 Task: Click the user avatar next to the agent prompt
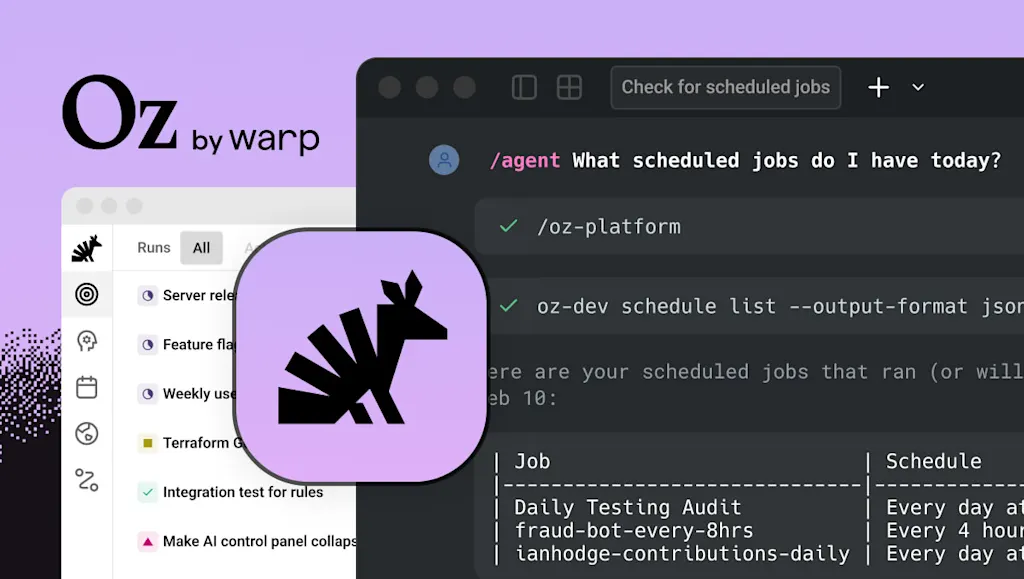click(444, 160)
